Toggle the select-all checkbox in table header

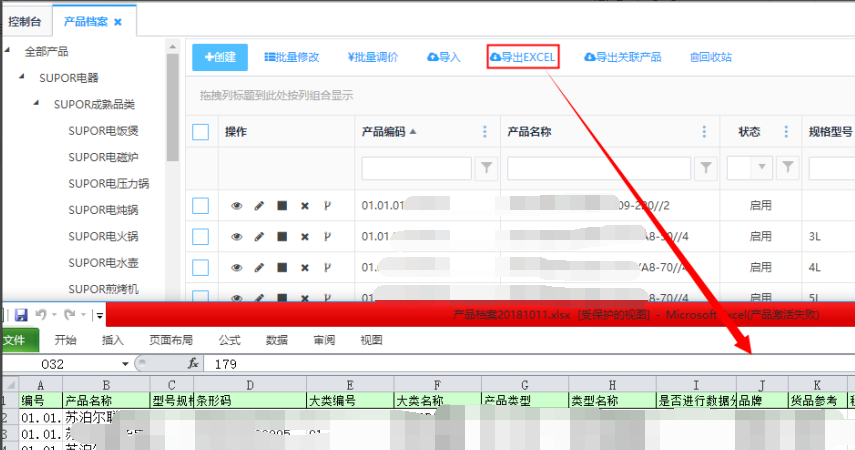(200, 132)
